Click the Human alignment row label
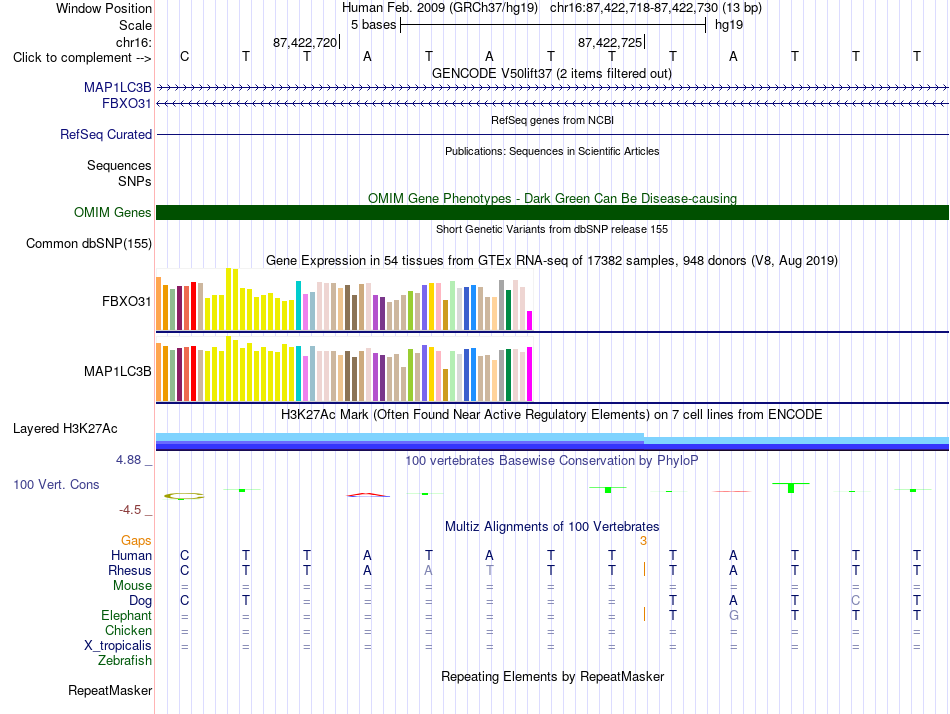This screenshot has width=950, height=714. tap(131, 555)
